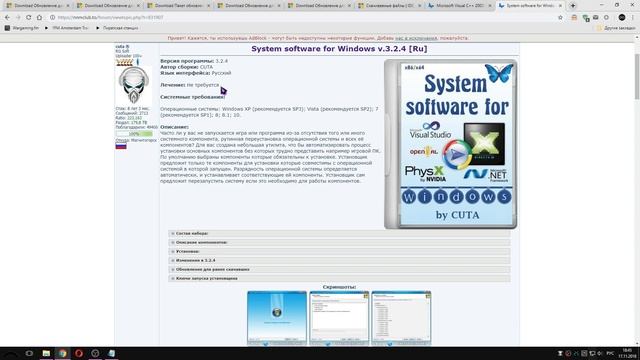Image resolution: width=640 pixels, height=360 pixels.
Task: Click the System software cover box image
Action: pos(450,144)
